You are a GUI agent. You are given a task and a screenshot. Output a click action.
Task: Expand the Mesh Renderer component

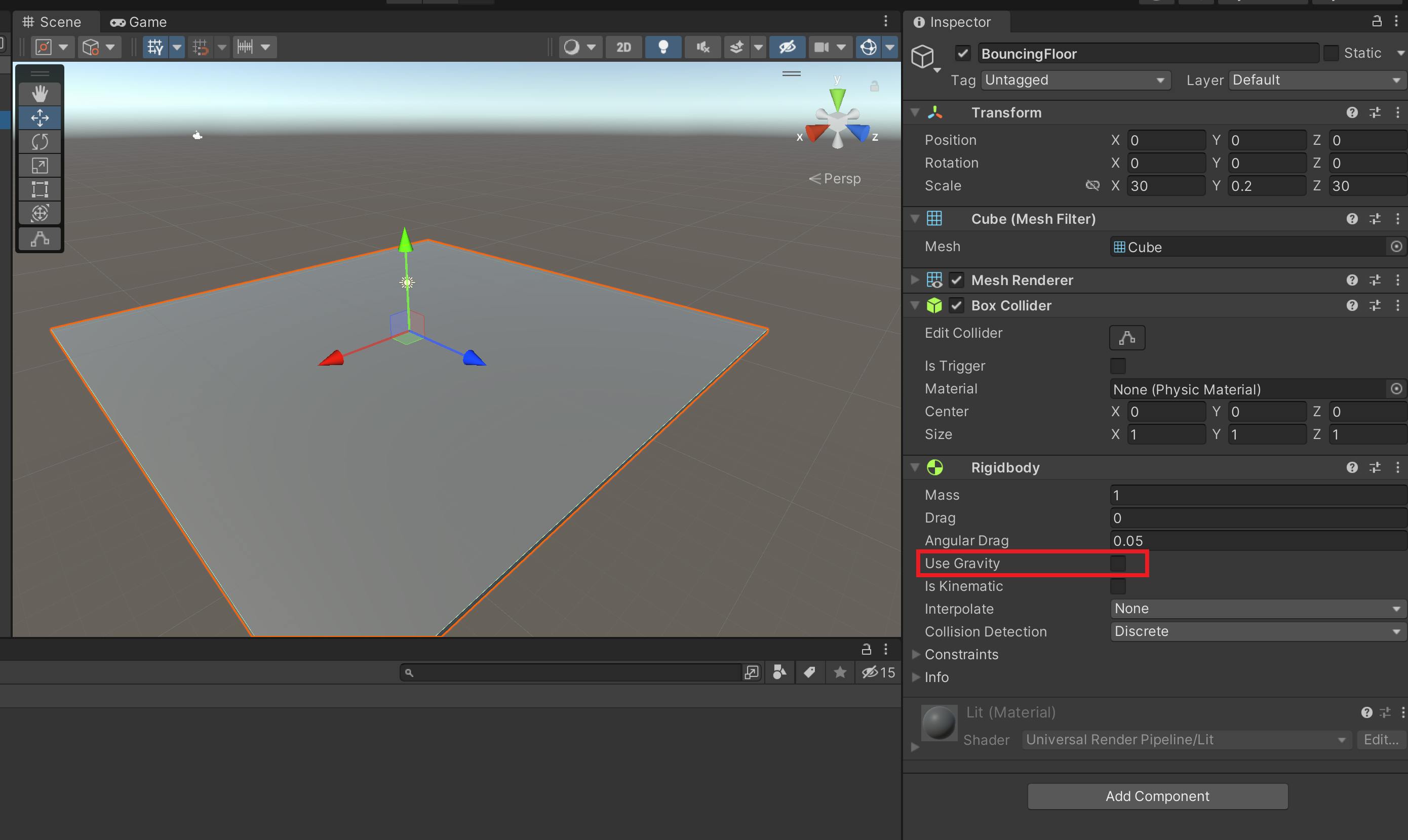click(x=914, y=280)
